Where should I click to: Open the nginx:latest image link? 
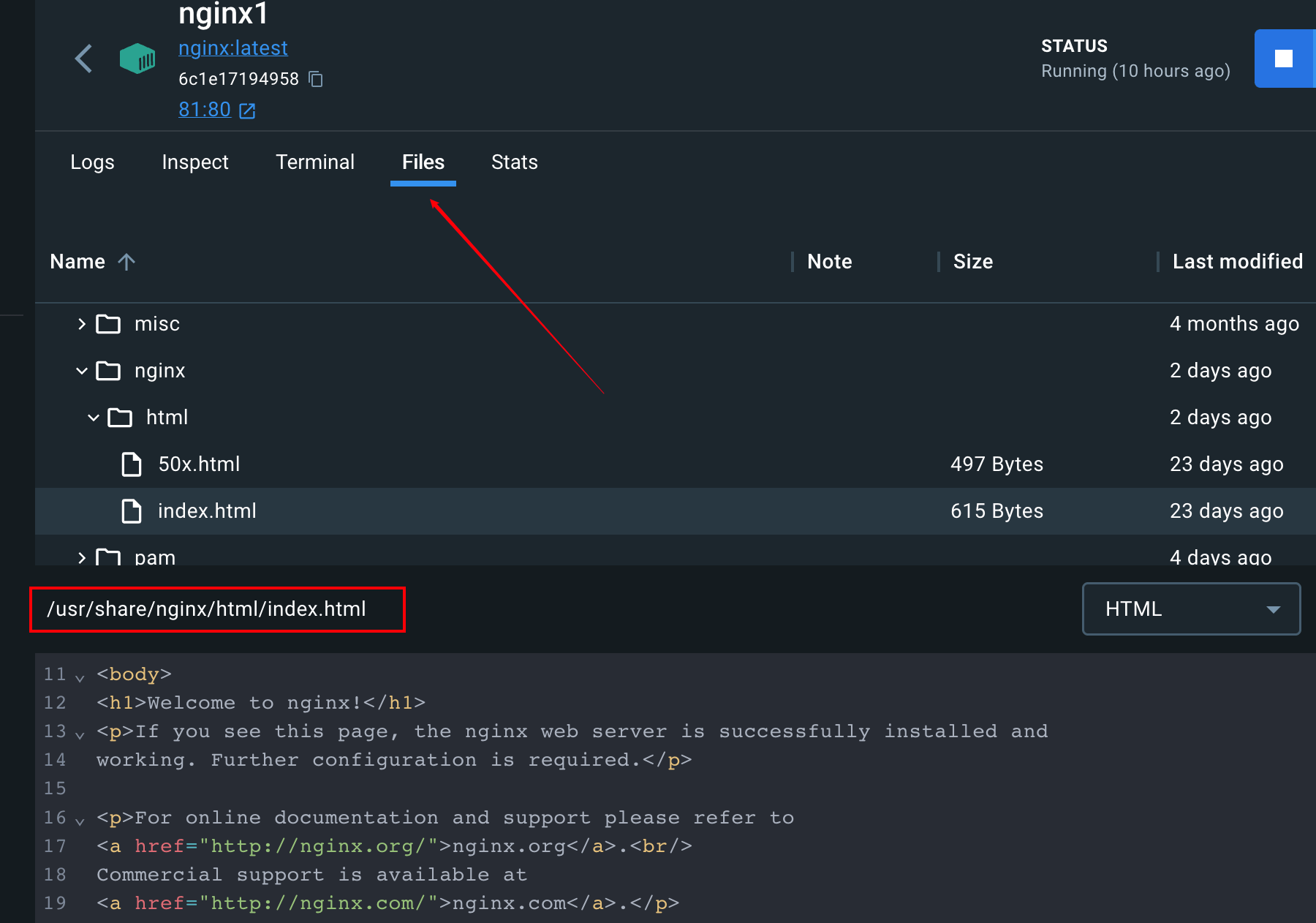(x=233, y=48)
